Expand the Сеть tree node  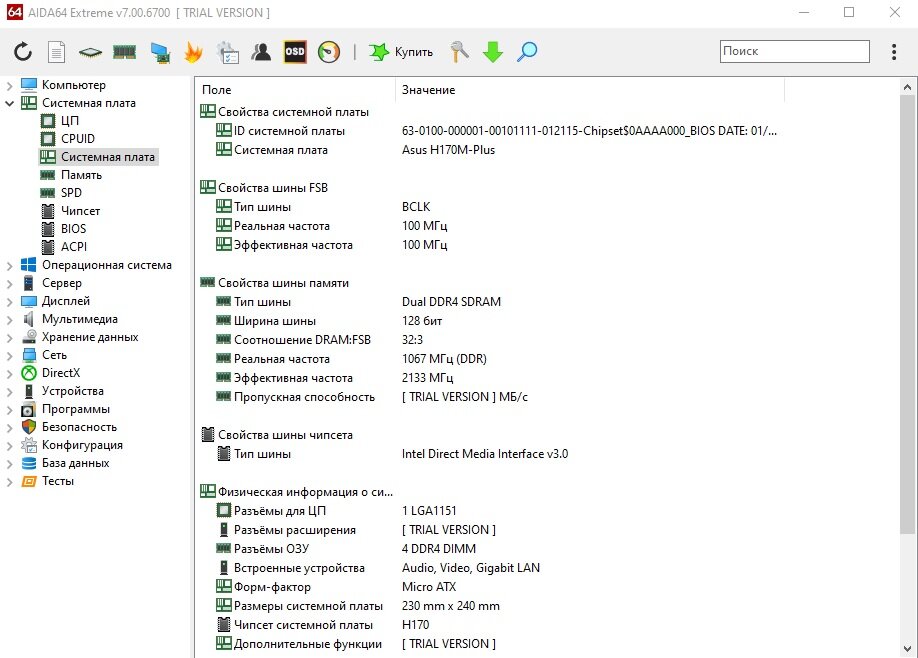(9, 356)
